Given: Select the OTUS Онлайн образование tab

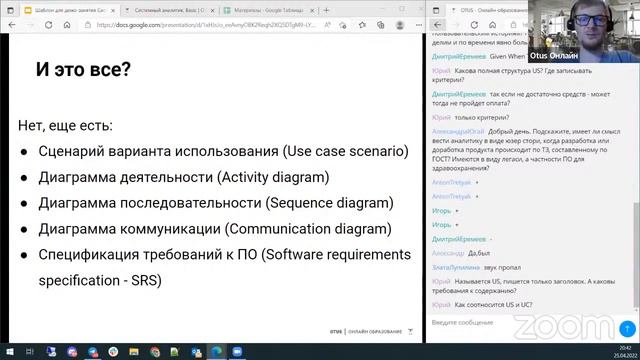Looking at the screenshot, I should click(489, 10).
